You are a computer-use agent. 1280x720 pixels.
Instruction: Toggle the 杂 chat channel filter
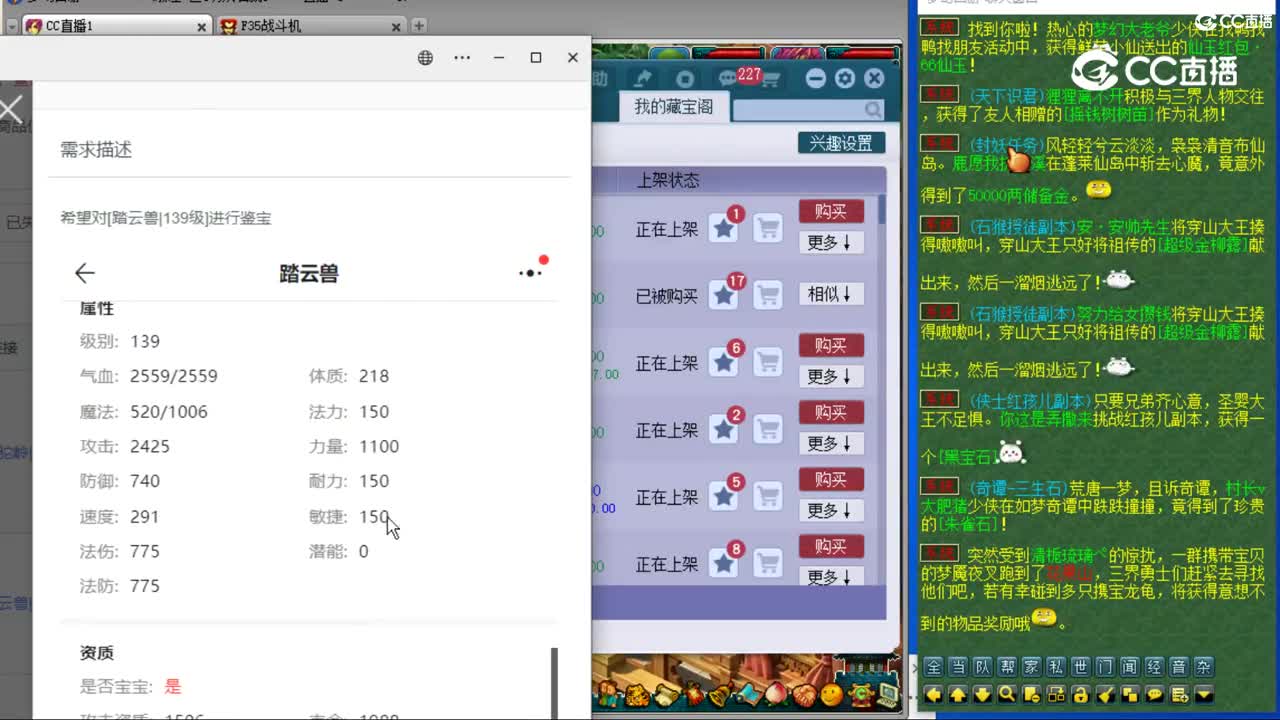click(1204, 667)
